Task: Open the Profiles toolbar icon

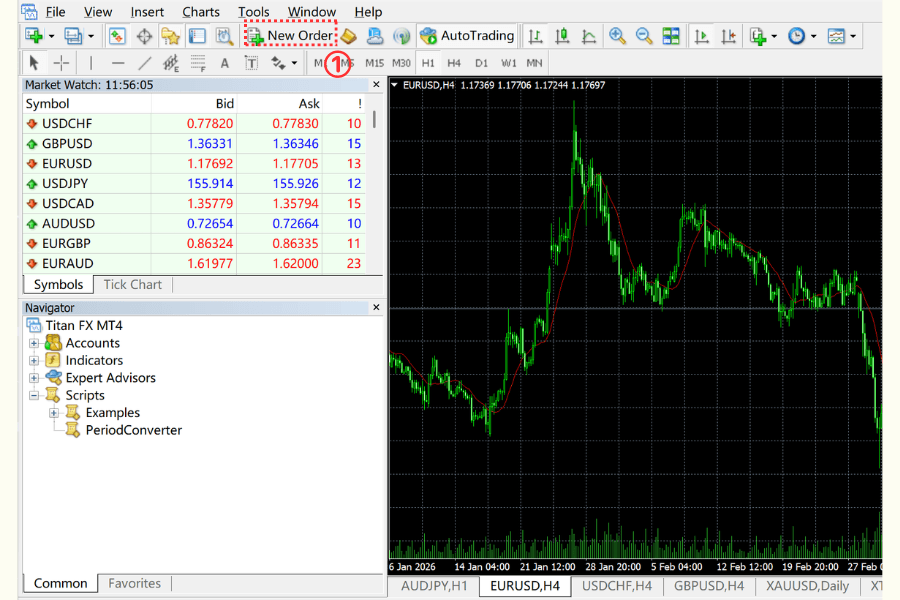Action: click(x=73, y=36)
